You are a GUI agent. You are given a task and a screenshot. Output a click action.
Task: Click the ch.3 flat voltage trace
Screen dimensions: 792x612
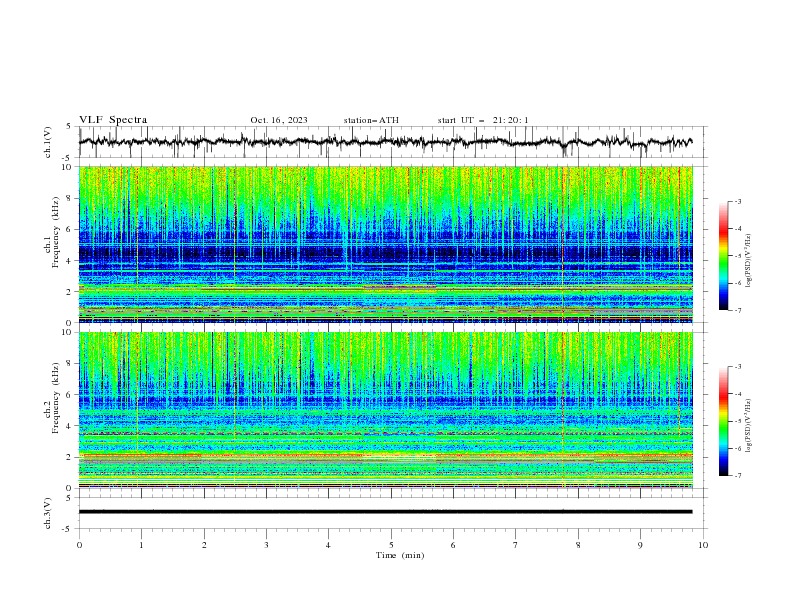click(x=386, y=512)
